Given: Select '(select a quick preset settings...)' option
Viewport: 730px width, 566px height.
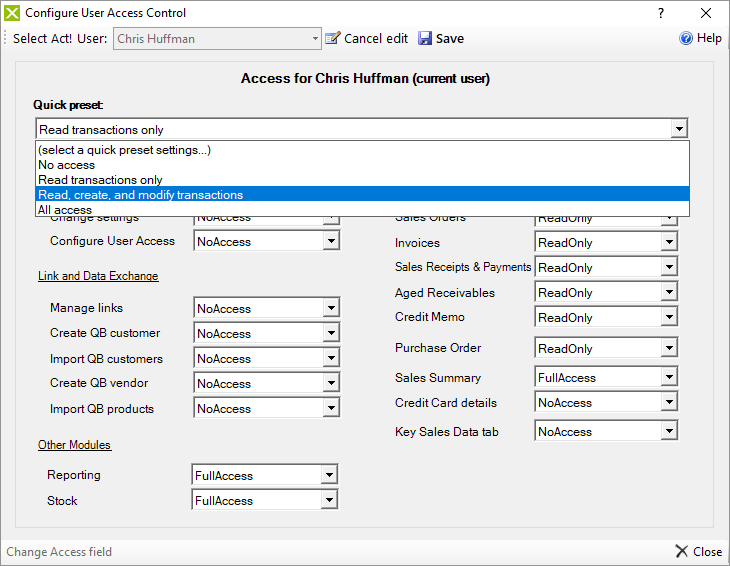Looking at the screenshot, I should [x=362, y=150].
